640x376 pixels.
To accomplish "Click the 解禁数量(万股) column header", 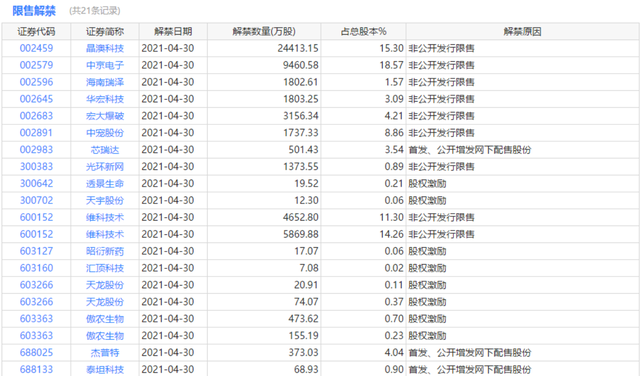I will tap(264, 31).
